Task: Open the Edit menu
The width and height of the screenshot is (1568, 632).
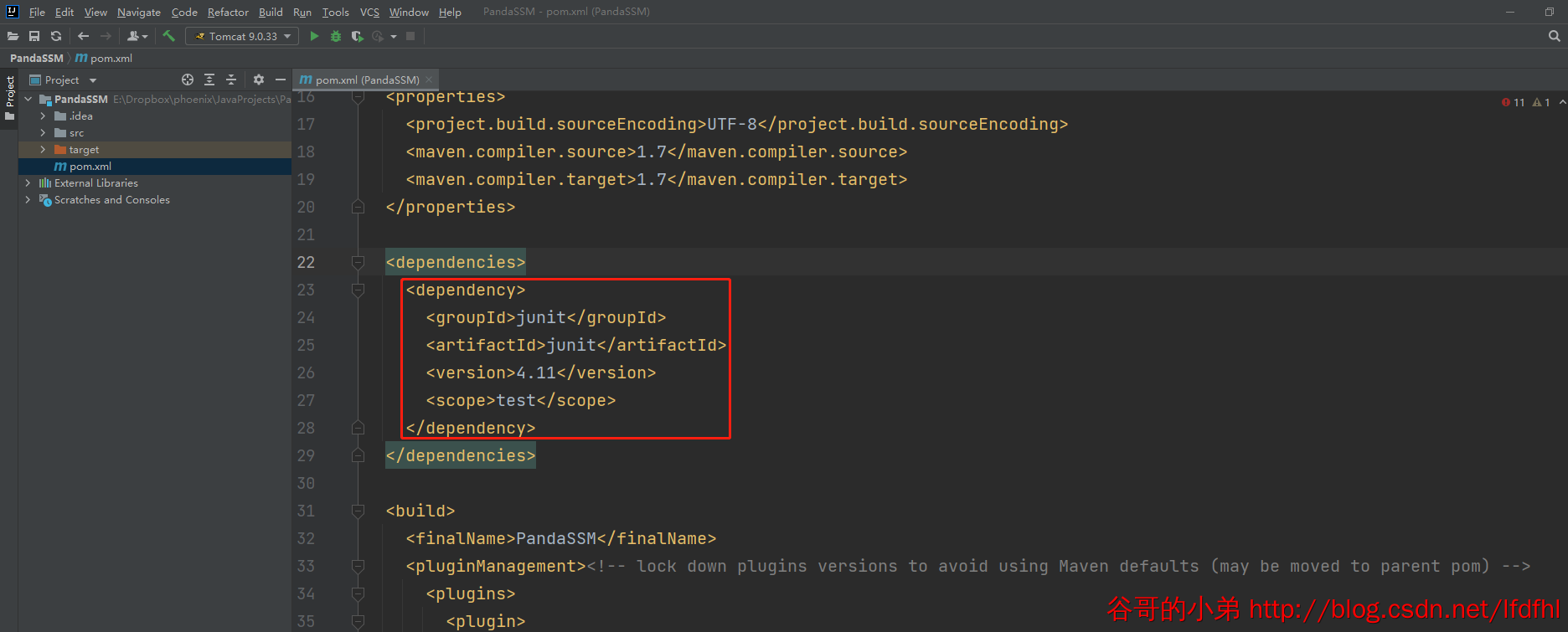Action: point(64,12)
